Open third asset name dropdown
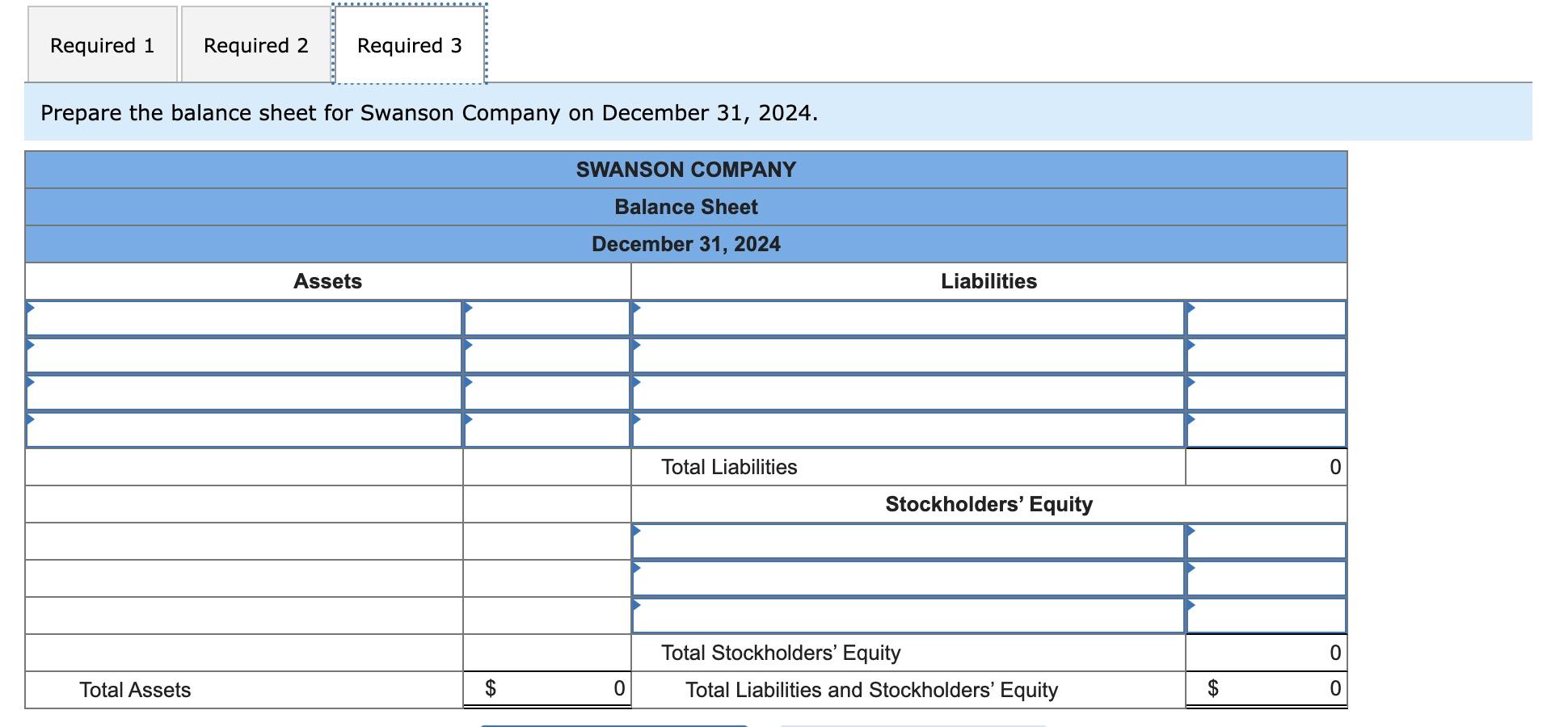1568x727 pixels. point(244,393)
